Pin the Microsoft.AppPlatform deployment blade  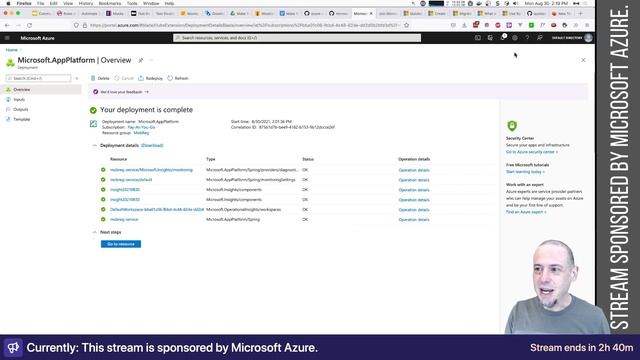pyautogui.click(x=141, y=60)
